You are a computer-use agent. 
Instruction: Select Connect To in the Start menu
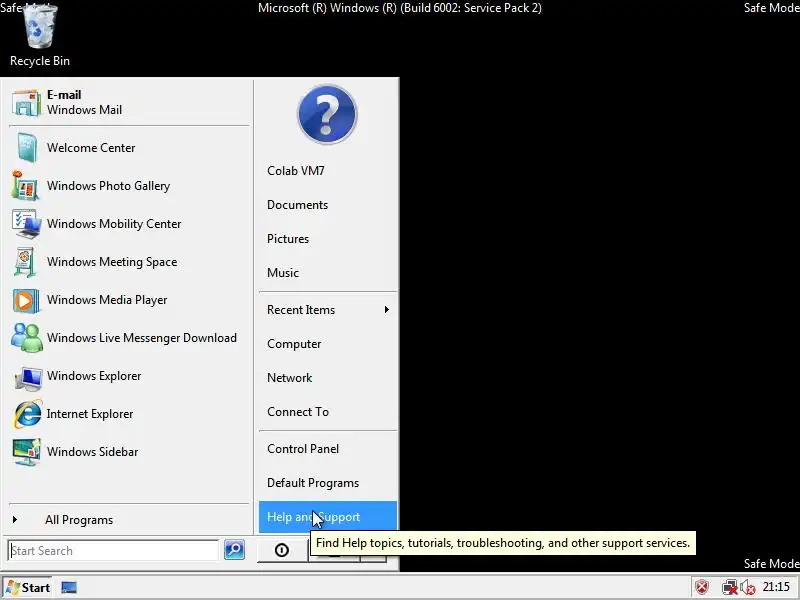point(298,412)
